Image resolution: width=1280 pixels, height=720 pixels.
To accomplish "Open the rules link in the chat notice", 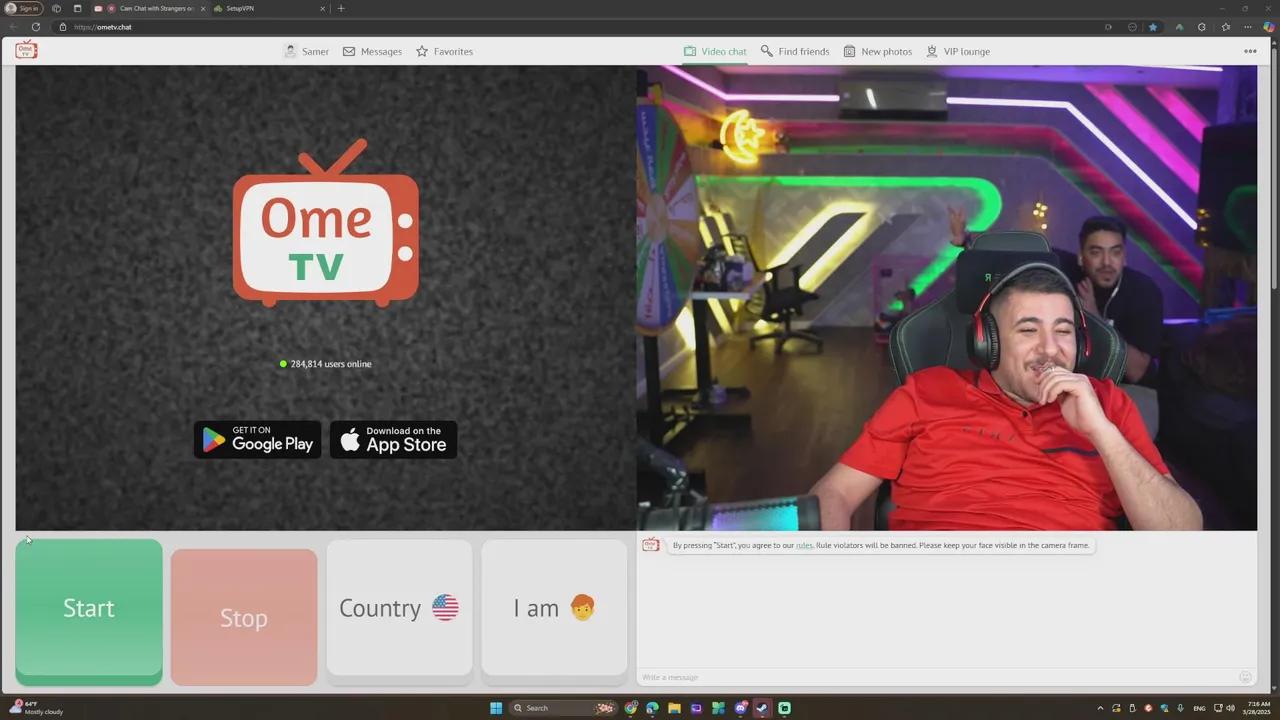I will pyautogui.click(x=804, y=546).
